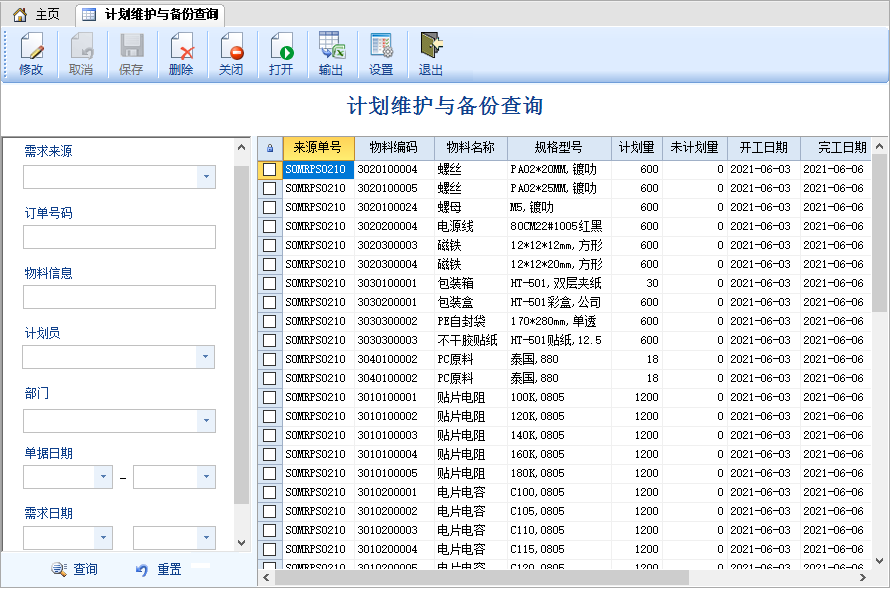The image size is (890, 589).
Task: Open the 需求来源 dropdown
Action: 206,177
